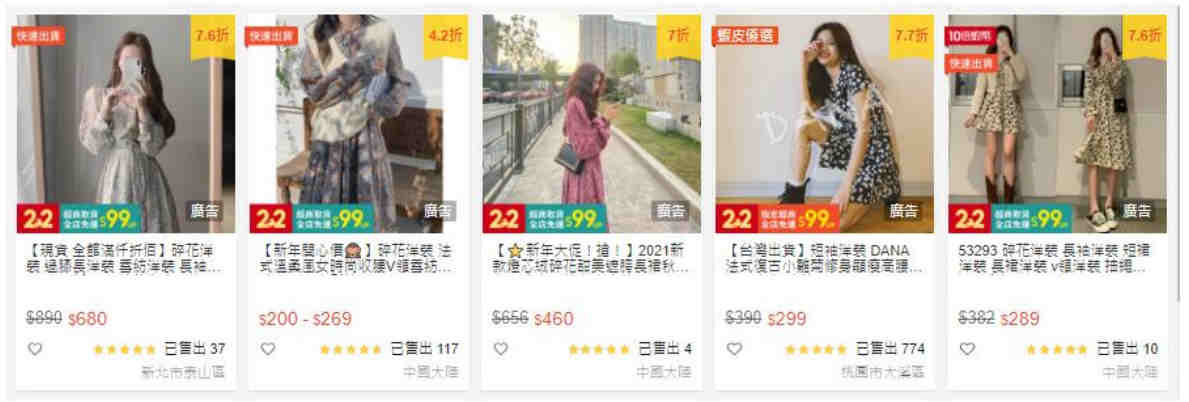Select the 7折 discount ribbon
This screenshot has height=402, width=1189.
[x=678, y=36]
